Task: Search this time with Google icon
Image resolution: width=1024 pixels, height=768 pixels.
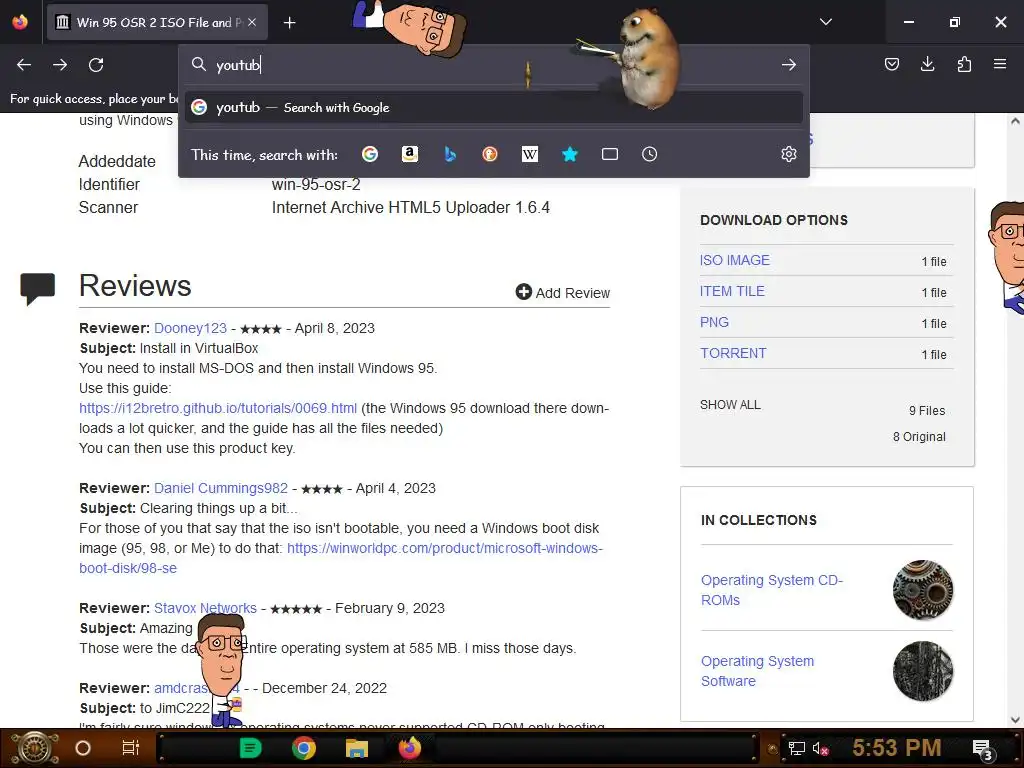Action: click(x=370, y=154)
